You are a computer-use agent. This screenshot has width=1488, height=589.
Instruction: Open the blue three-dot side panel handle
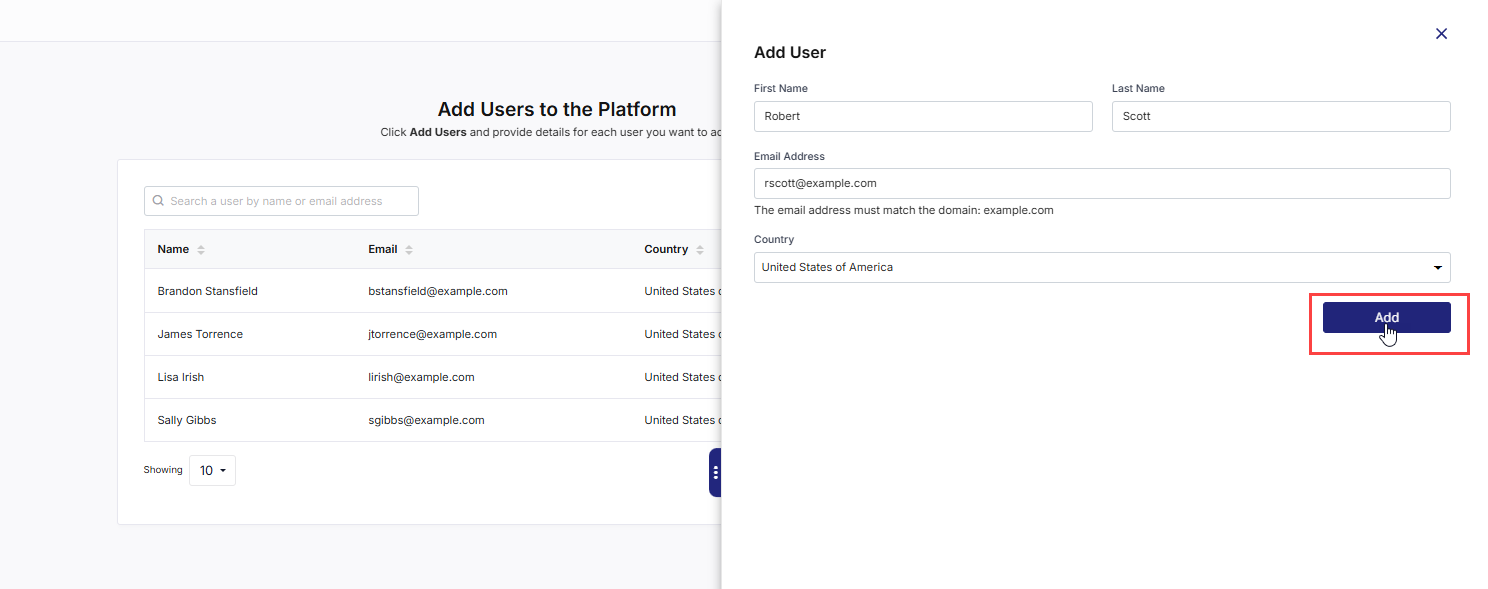click(716, 471)
